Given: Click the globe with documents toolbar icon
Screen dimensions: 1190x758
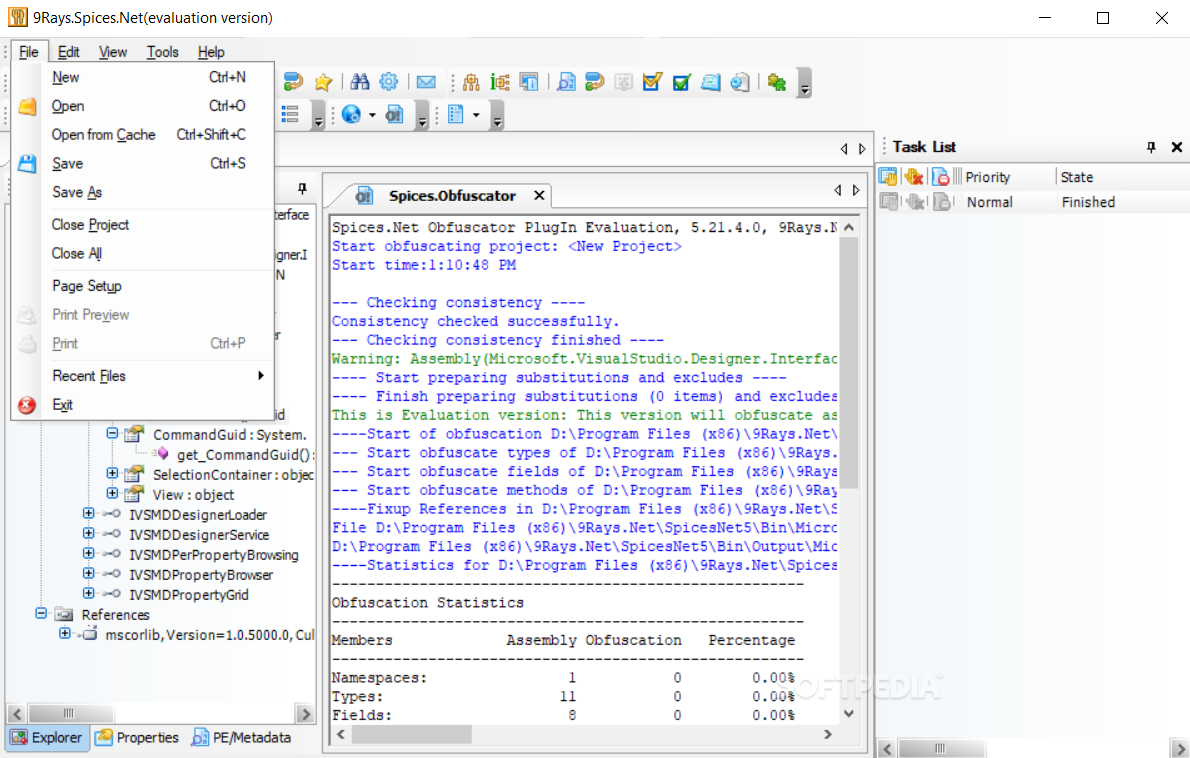Looking at the screenshot, I should click(739, 82).
